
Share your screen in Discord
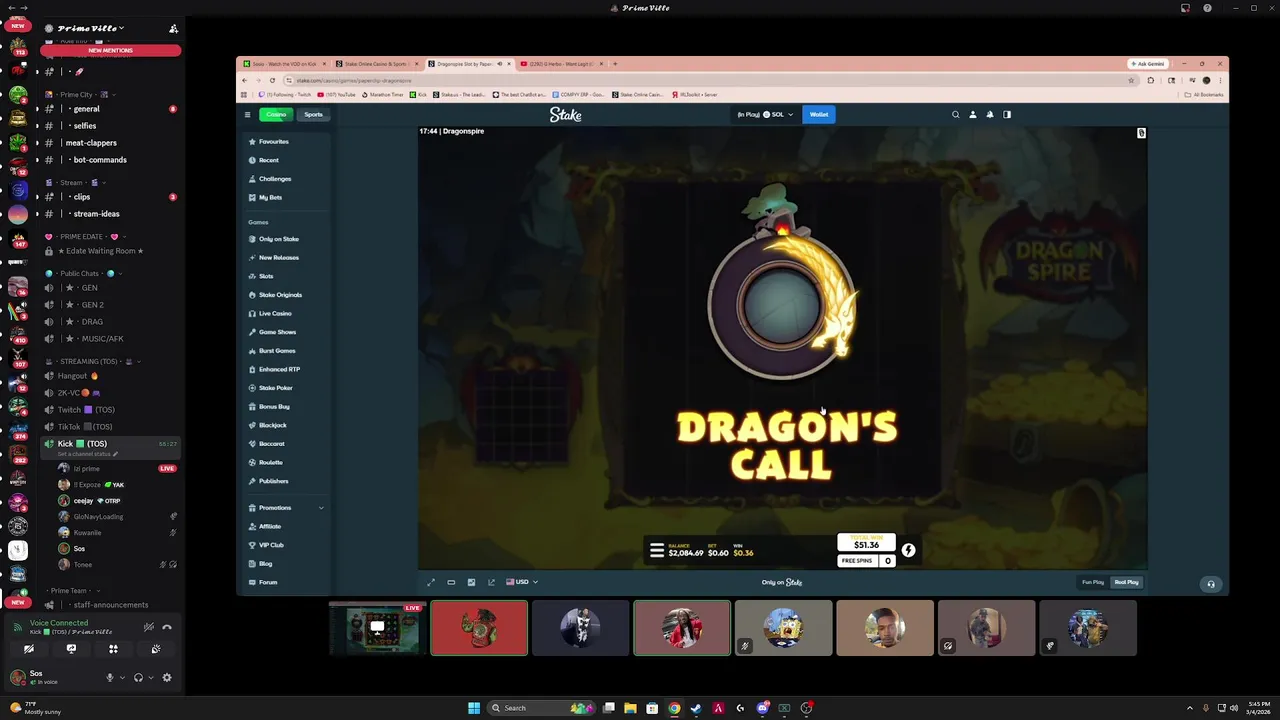click(71, 650)
